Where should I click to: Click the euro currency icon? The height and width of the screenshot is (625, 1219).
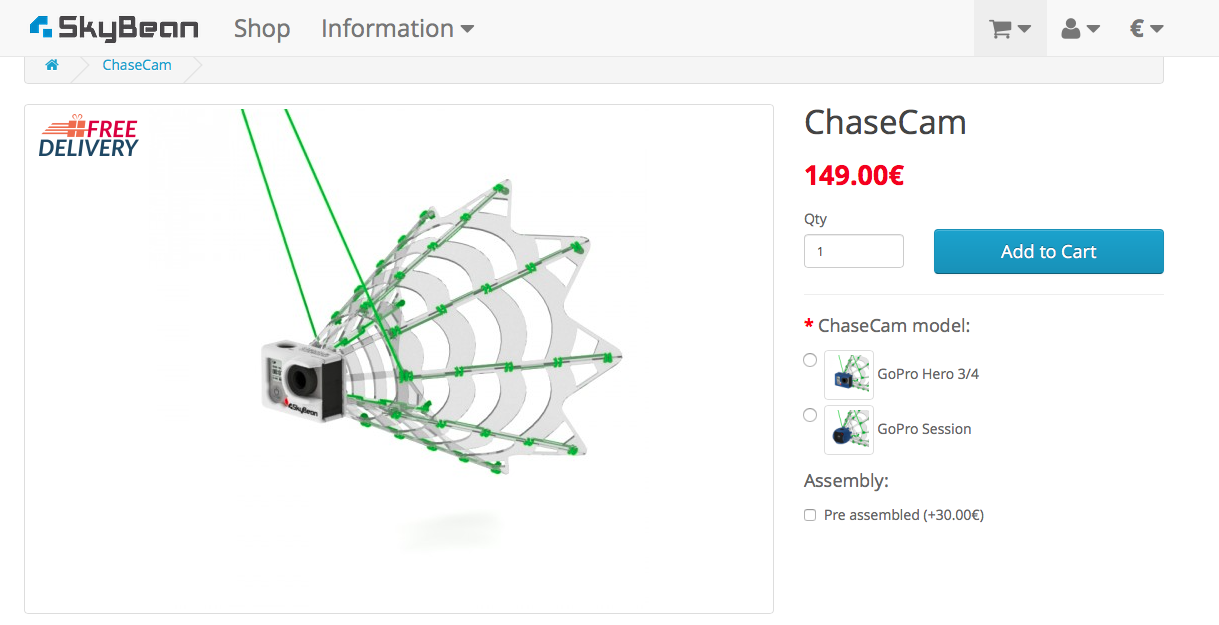tap(1137, 29)
